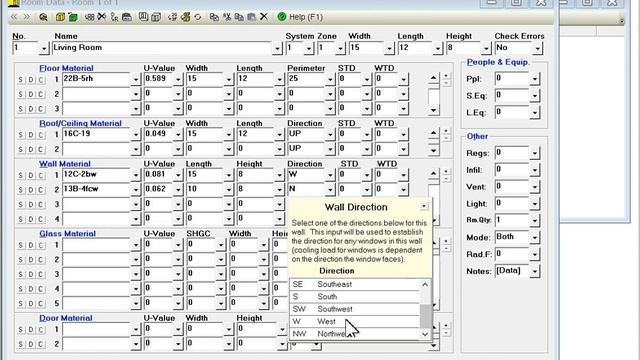The width and height of the screenshot is (640, 360).
Task: Open the Mode Both dropdown arrow
Action: [x=535, y=237]
